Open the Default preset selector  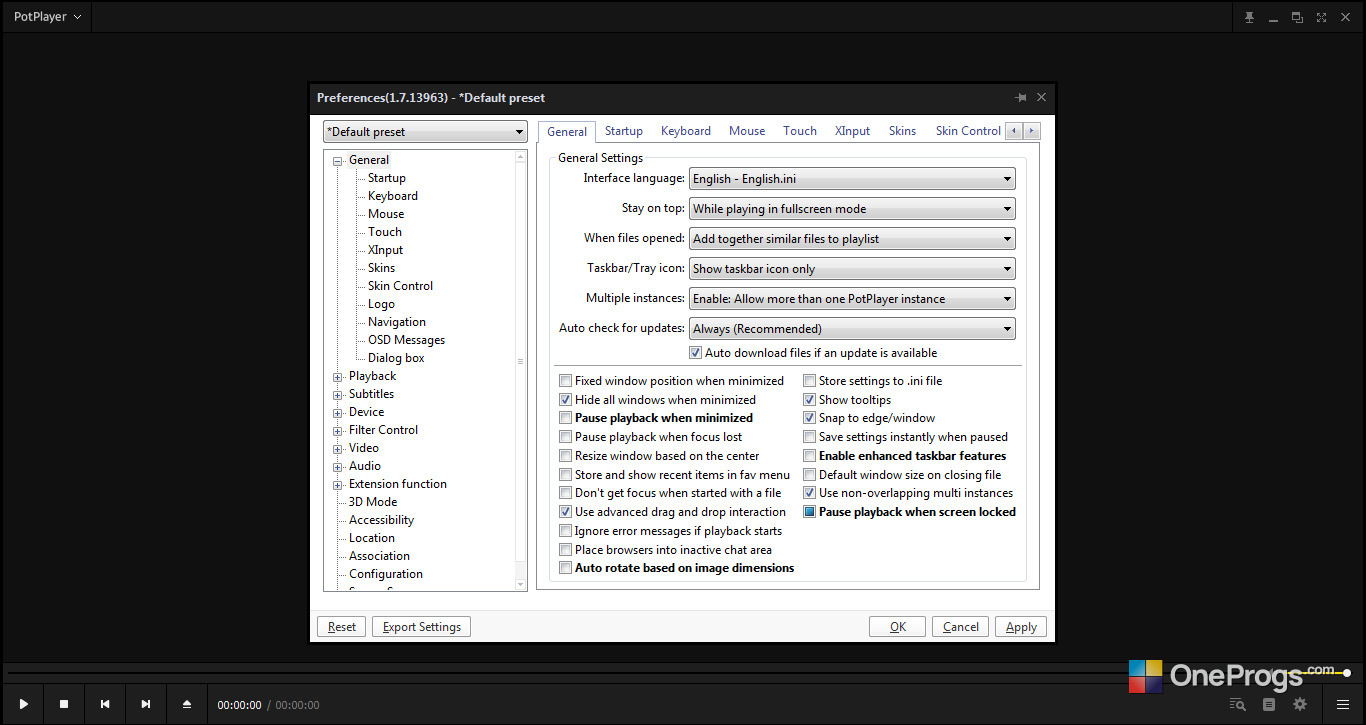click(425, 132)
